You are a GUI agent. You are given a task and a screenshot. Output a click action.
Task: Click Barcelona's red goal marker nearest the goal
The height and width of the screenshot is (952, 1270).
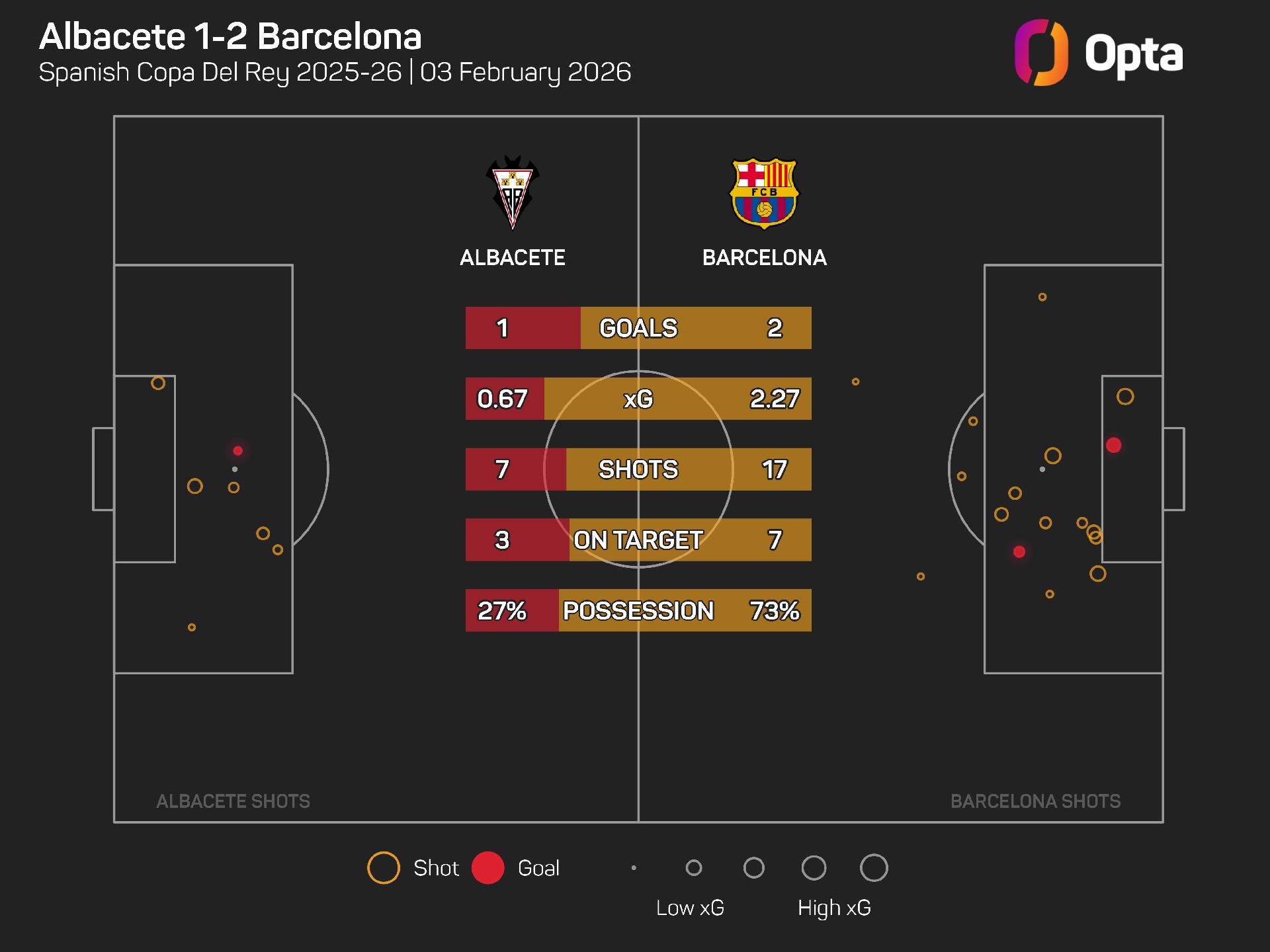click(1114, 446)
